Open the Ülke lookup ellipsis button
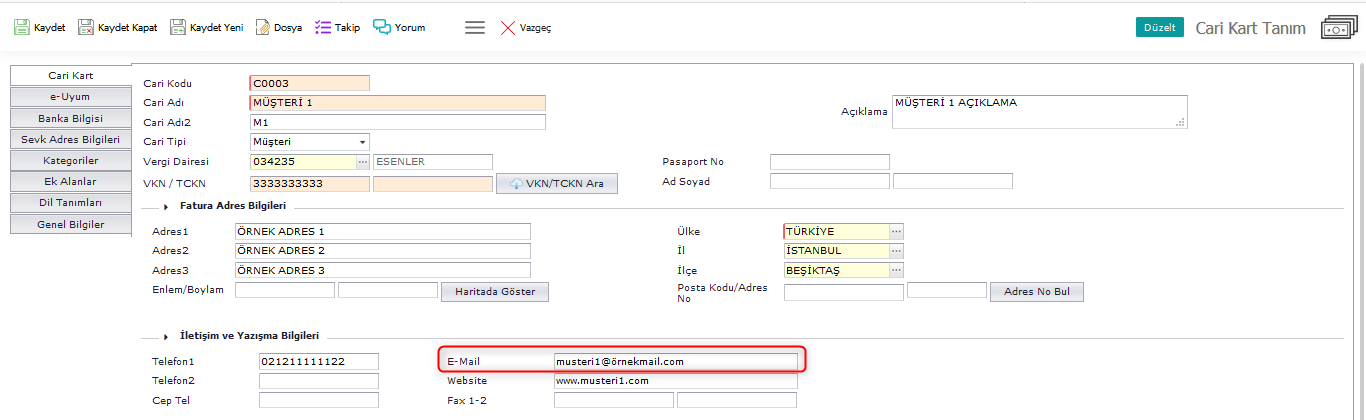 coord(896,231)
